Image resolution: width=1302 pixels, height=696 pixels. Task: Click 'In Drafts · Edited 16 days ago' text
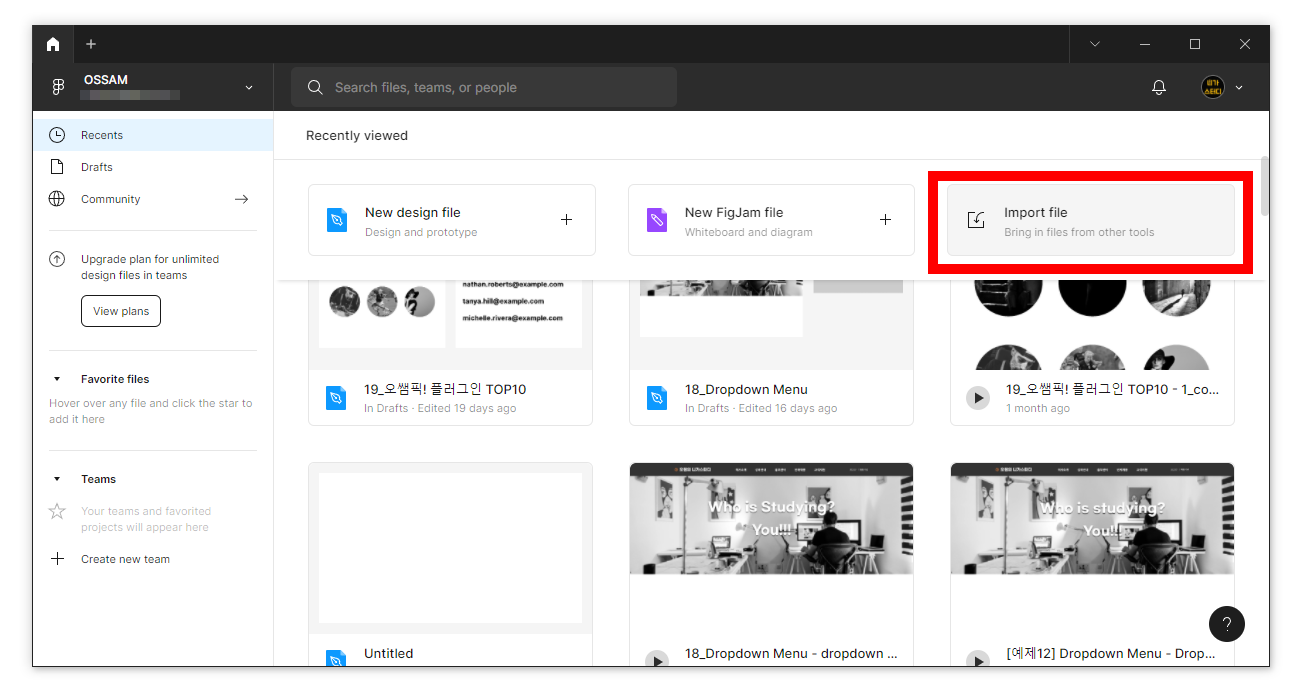click(x=761, y=408)
